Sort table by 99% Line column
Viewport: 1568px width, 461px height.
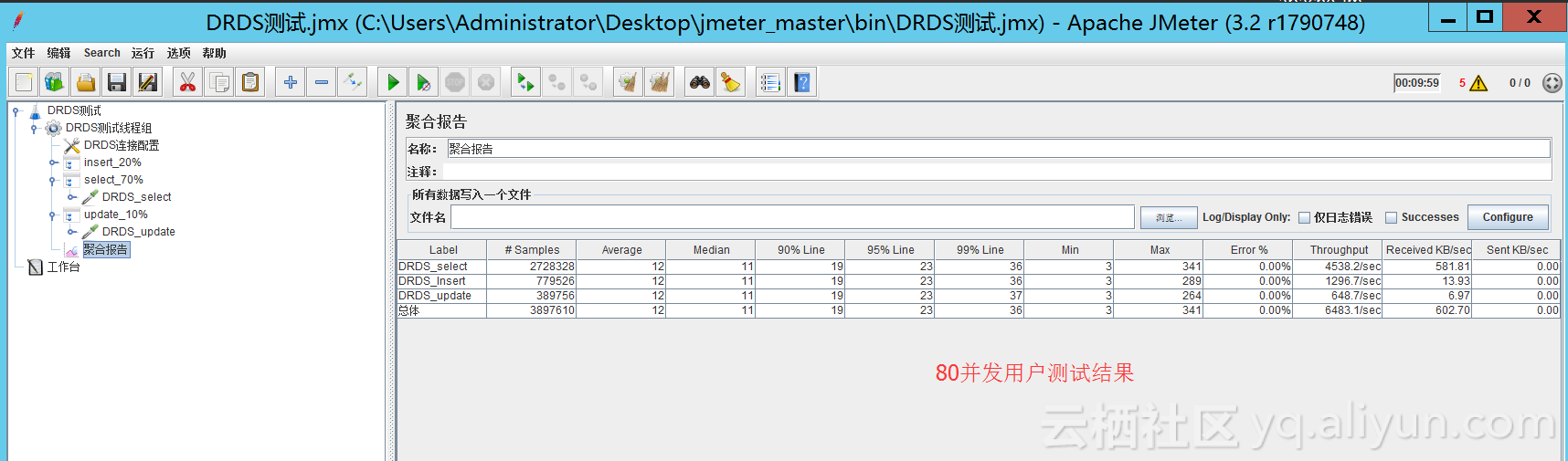coord(980,250)
